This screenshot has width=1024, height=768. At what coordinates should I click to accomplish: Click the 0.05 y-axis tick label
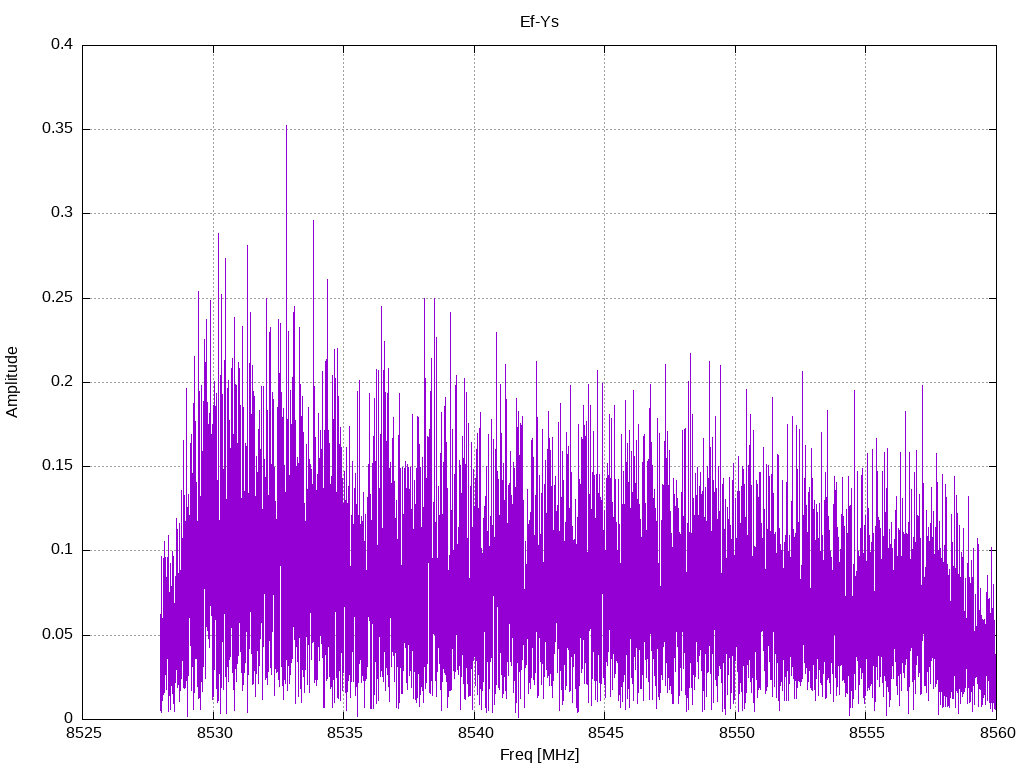pos(58,634)
